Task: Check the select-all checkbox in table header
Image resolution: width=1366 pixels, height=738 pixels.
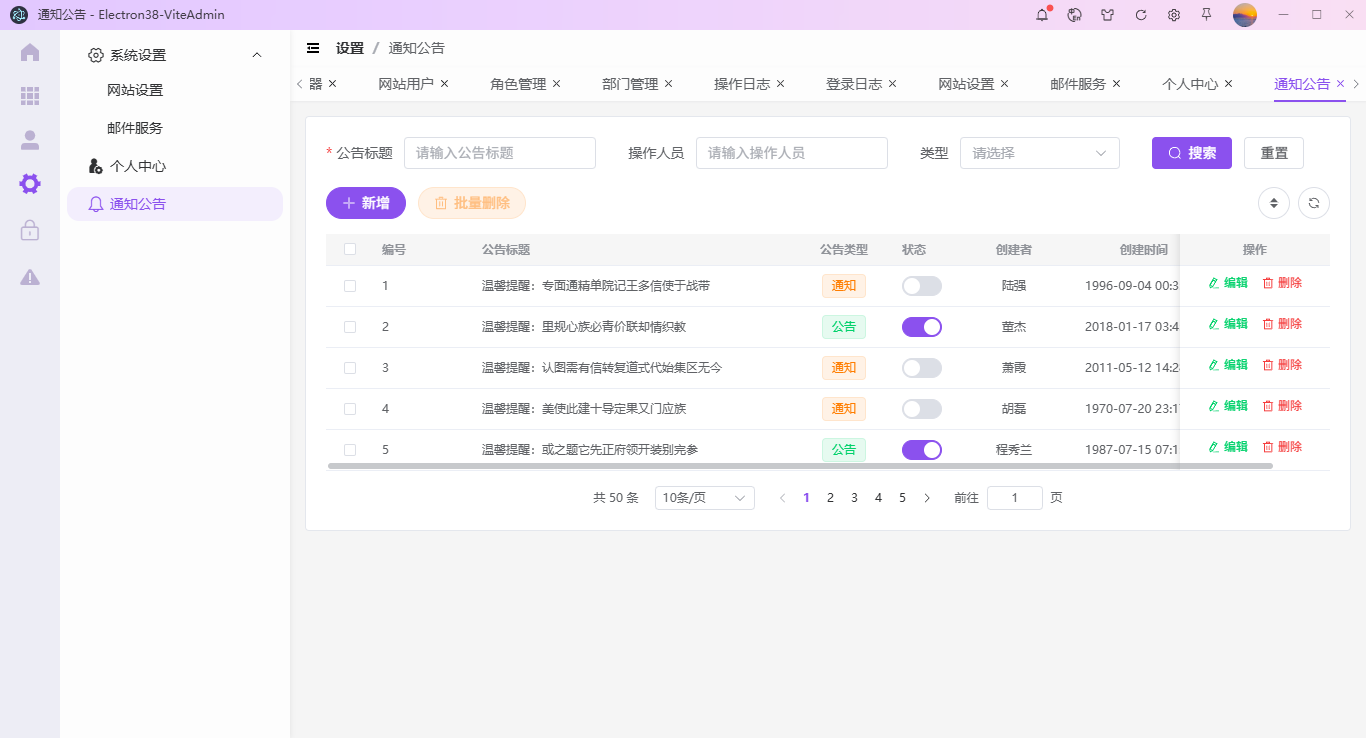Action: [x=349, y=249]
